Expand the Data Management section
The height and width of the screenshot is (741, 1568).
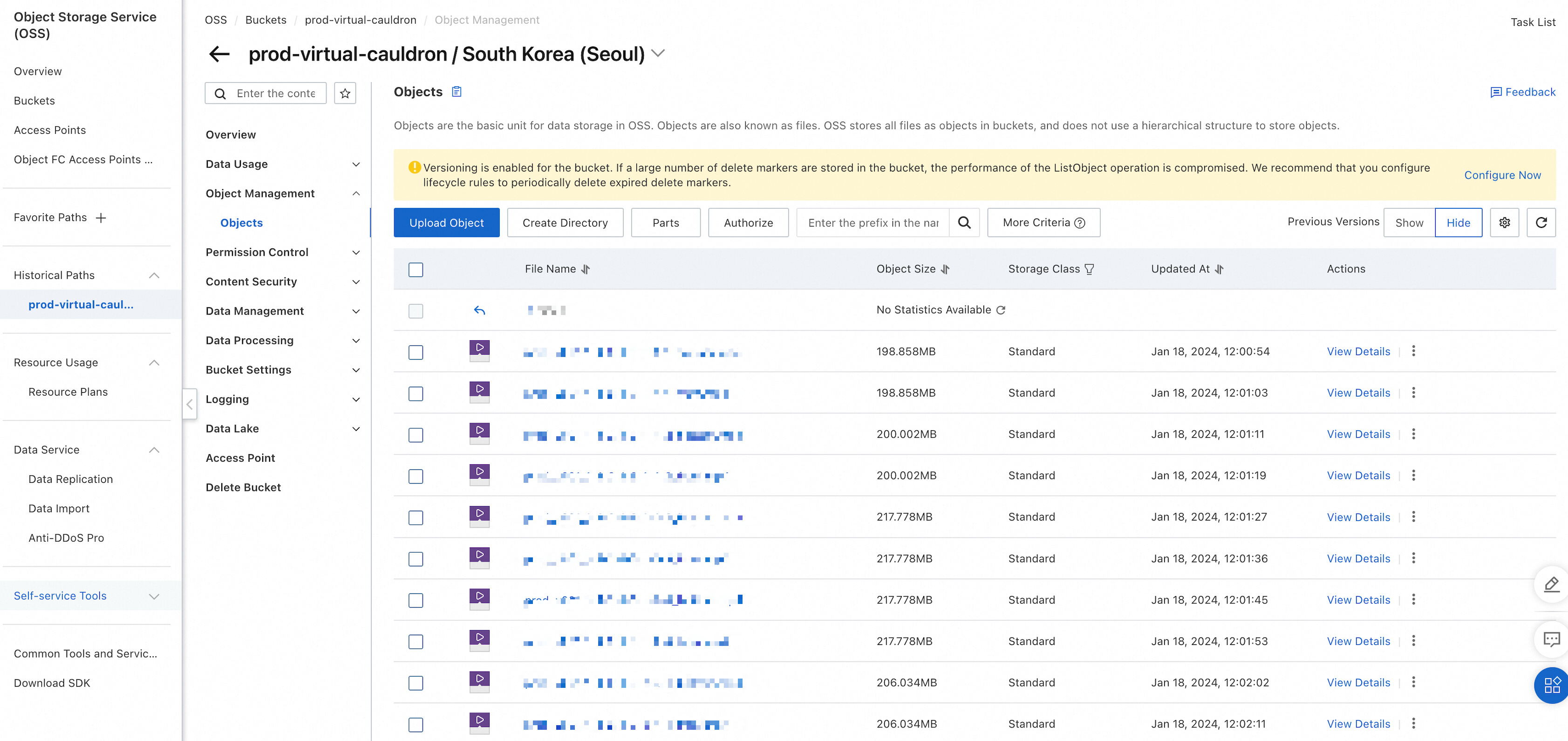(x=356, y=311)
